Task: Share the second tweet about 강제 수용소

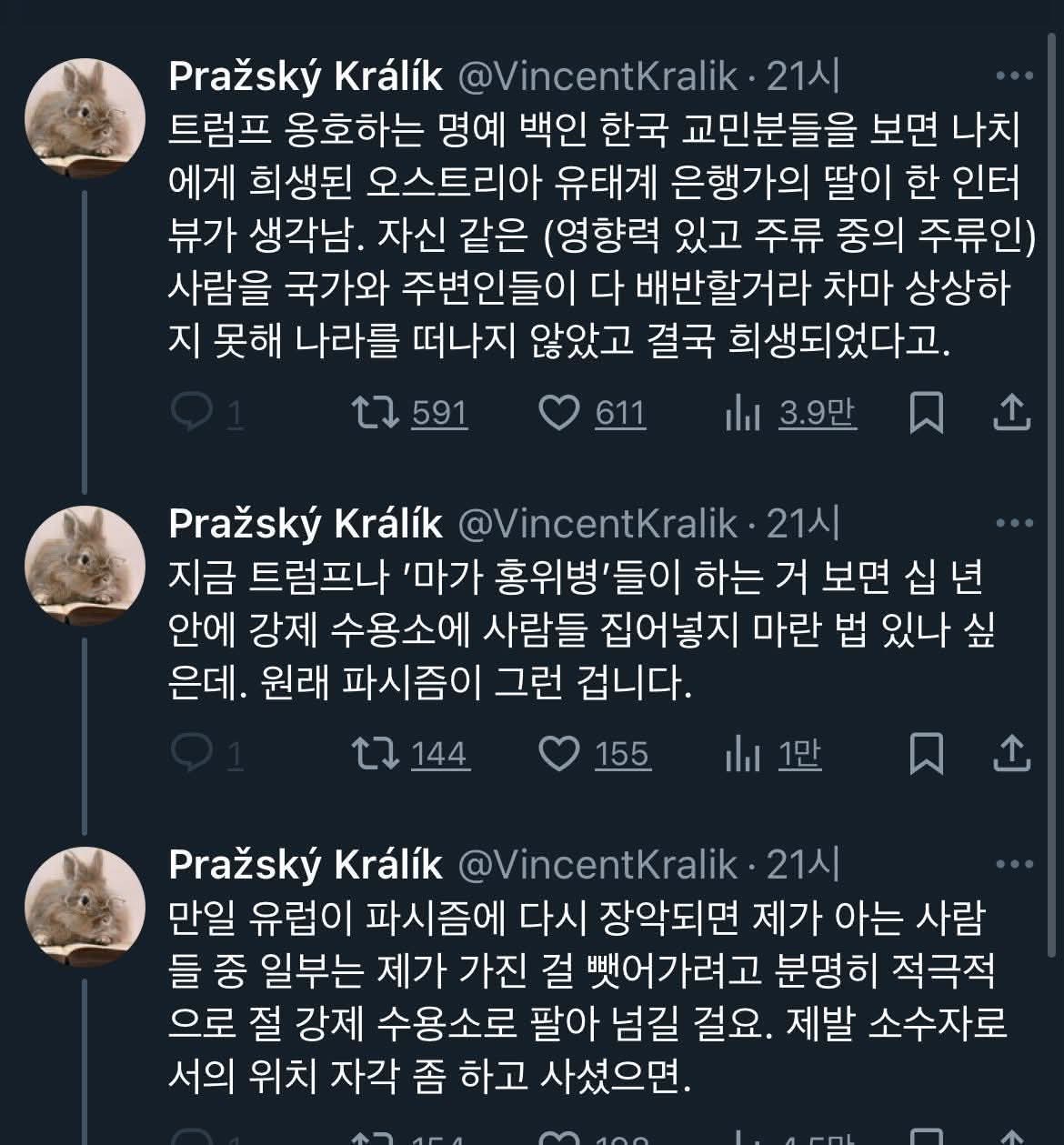Action: [1010, 754]
